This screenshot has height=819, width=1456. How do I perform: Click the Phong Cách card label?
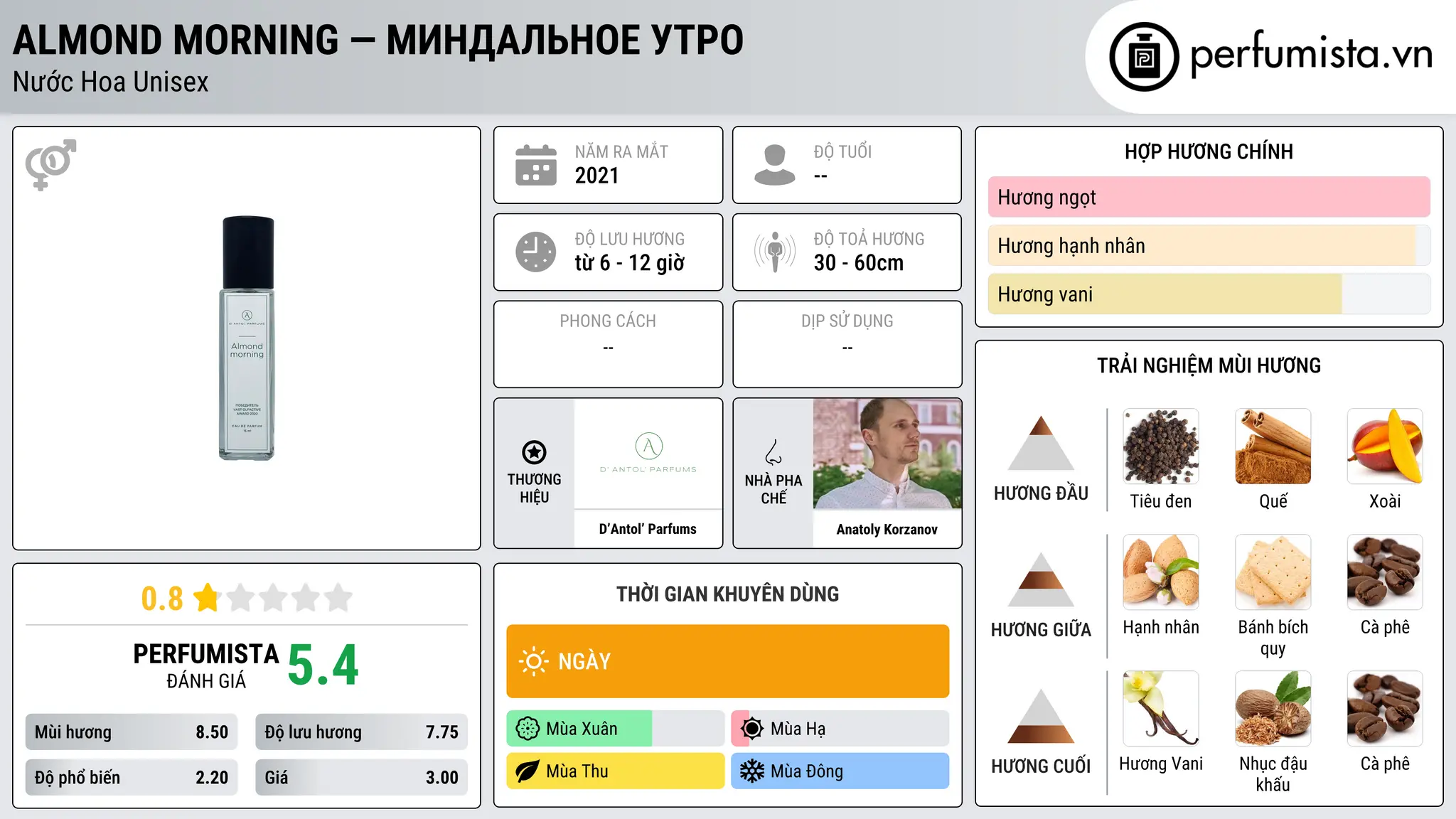point(608,321)
